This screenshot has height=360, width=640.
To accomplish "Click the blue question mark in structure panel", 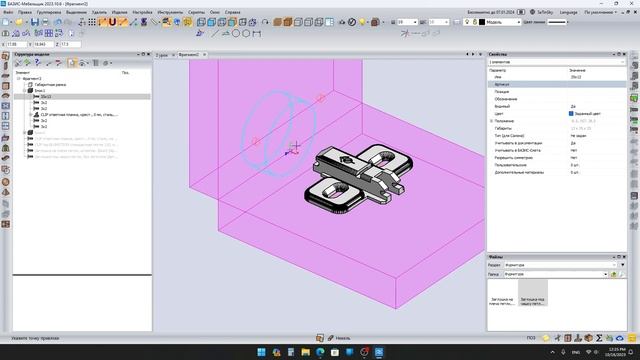I will click(x=38, y=62).
